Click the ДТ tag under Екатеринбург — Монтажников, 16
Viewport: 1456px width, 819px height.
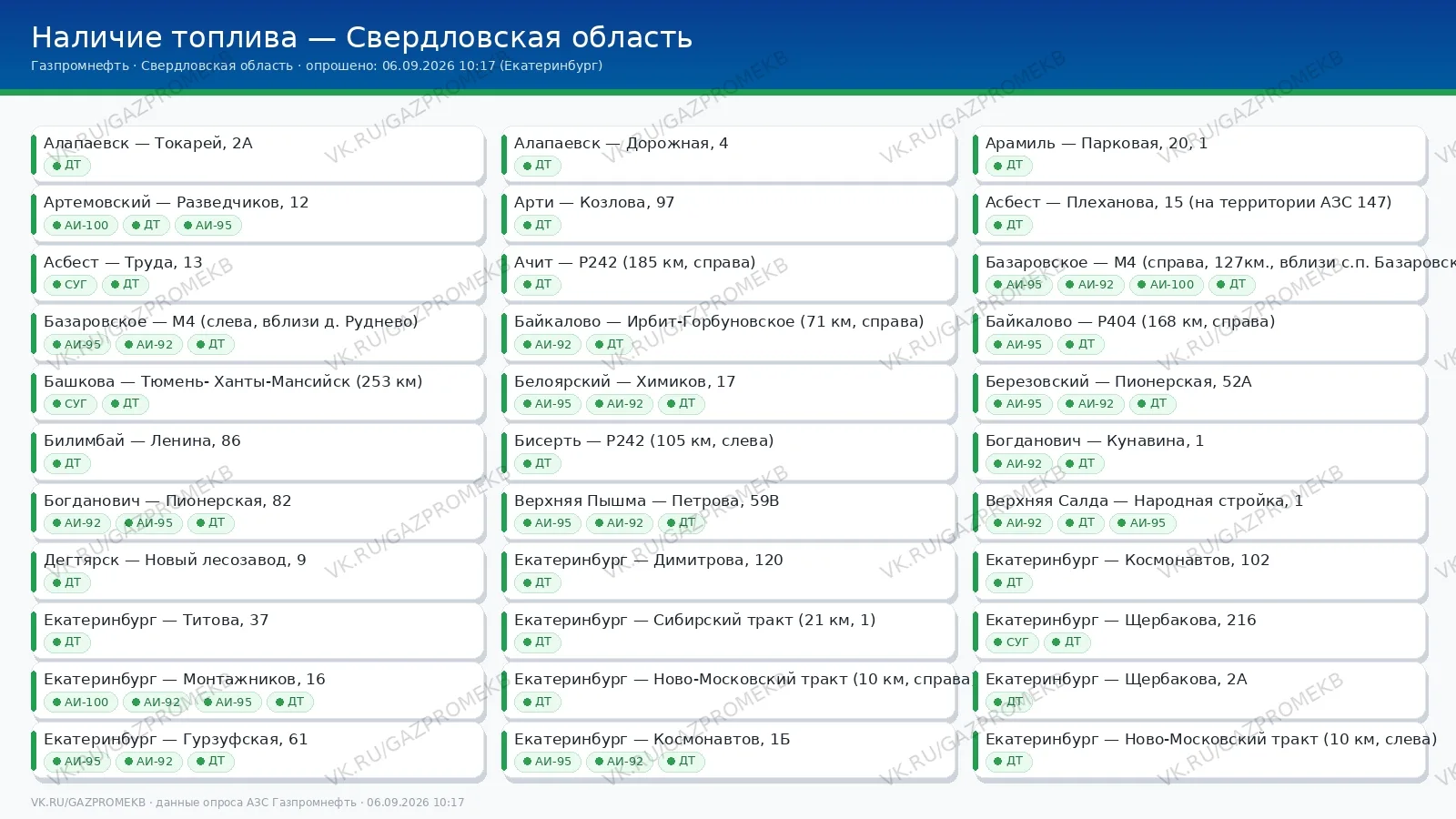click(290, 702)
